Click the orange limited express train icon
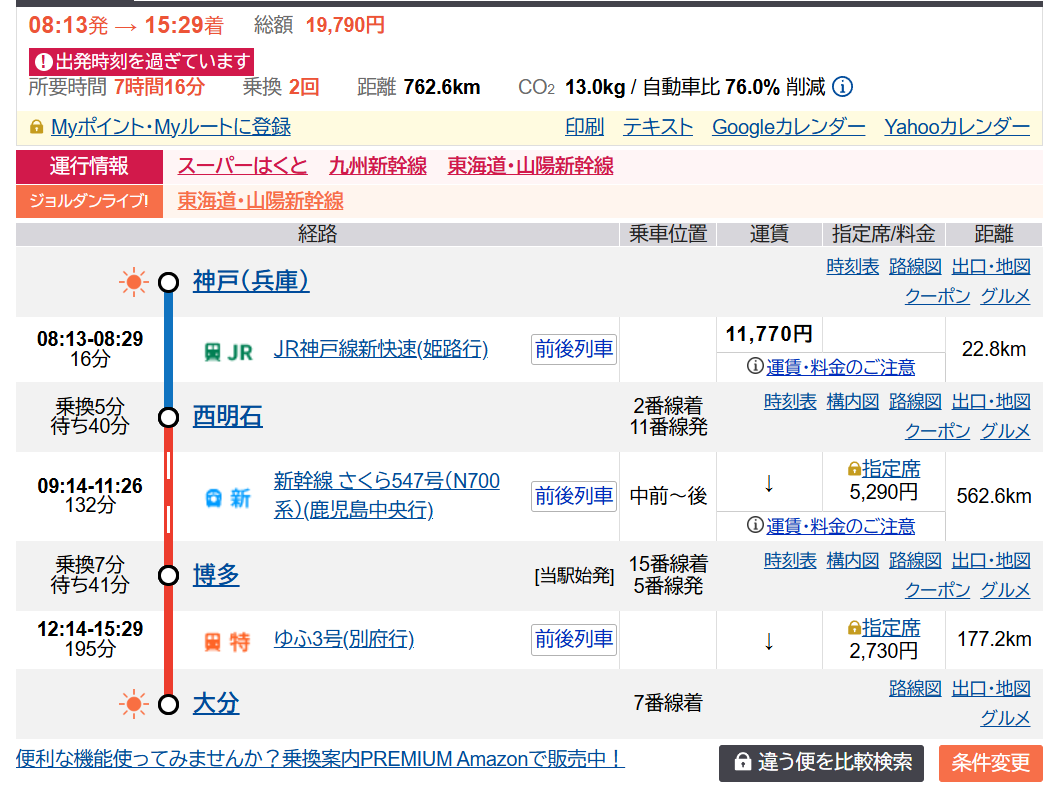The width and height of the screenshot is (1060, 806). click(x=213, y=642)
